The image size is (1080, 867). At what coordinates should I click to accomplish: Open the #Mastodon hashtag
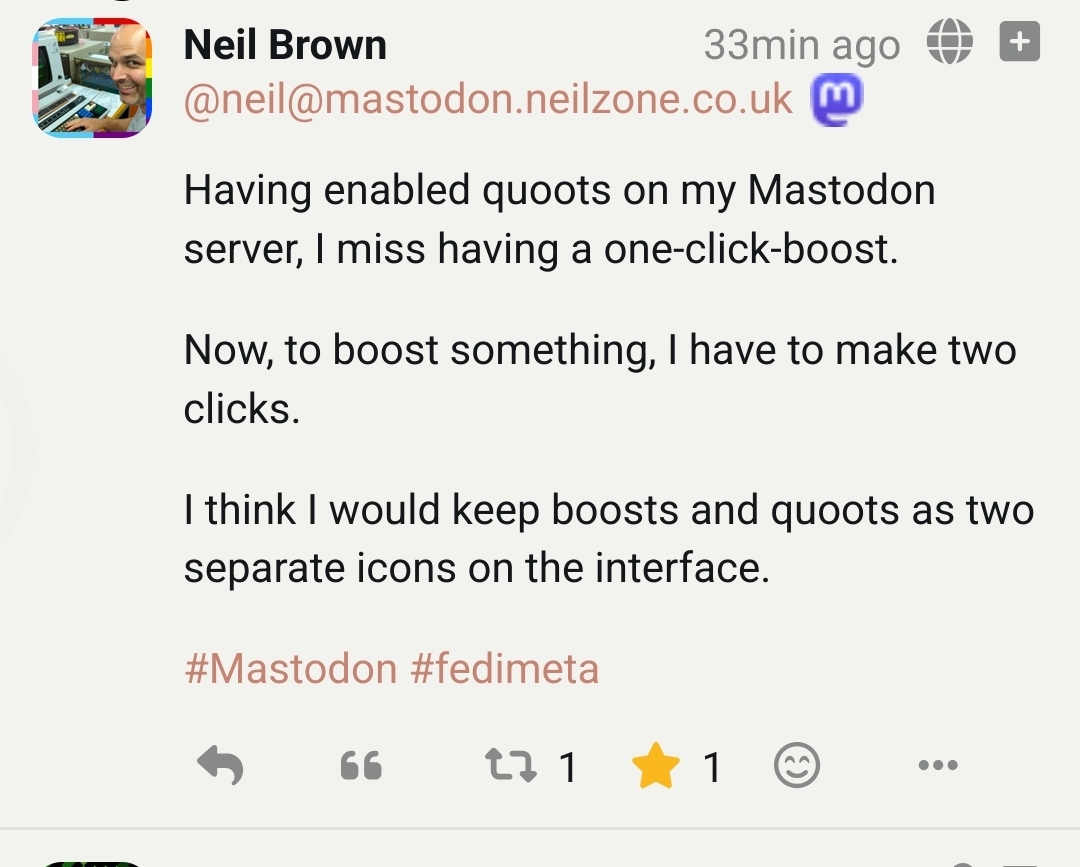coord(290,667)
